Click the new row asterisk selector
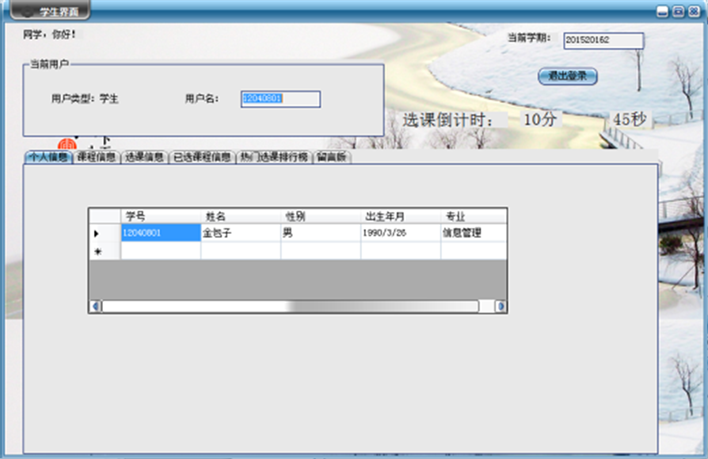 point(105,251)
